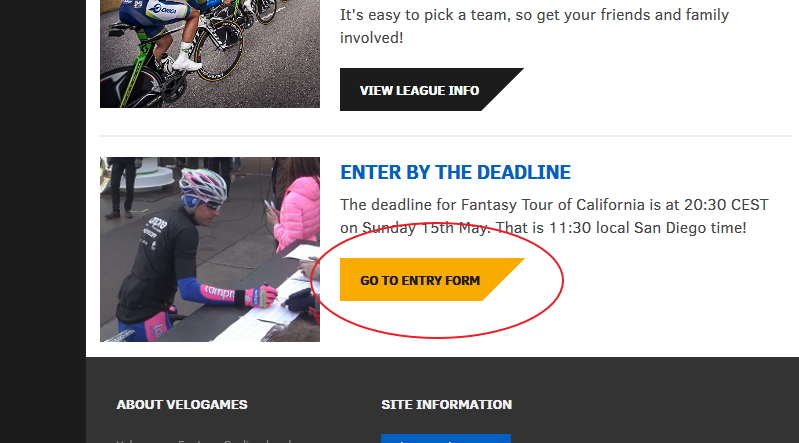Click the rider signing autograph photo
The height and width of the screenshot is (443, 799).
(x=209, y=249)
